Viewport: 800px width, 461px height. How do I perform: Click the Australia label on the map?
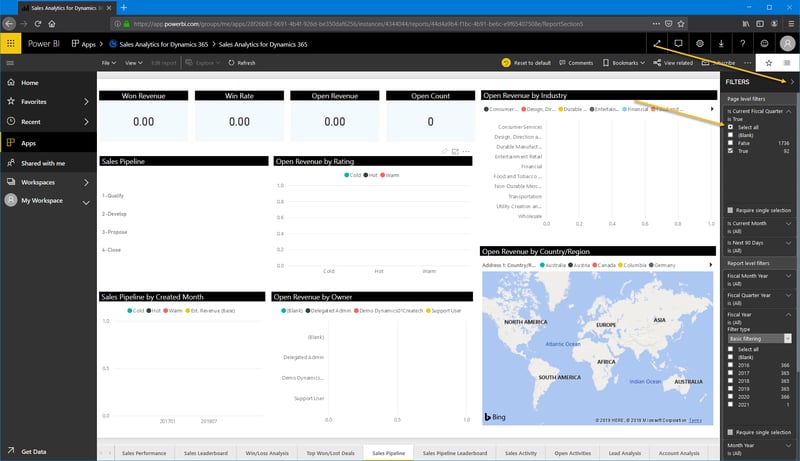click(688, 381)
